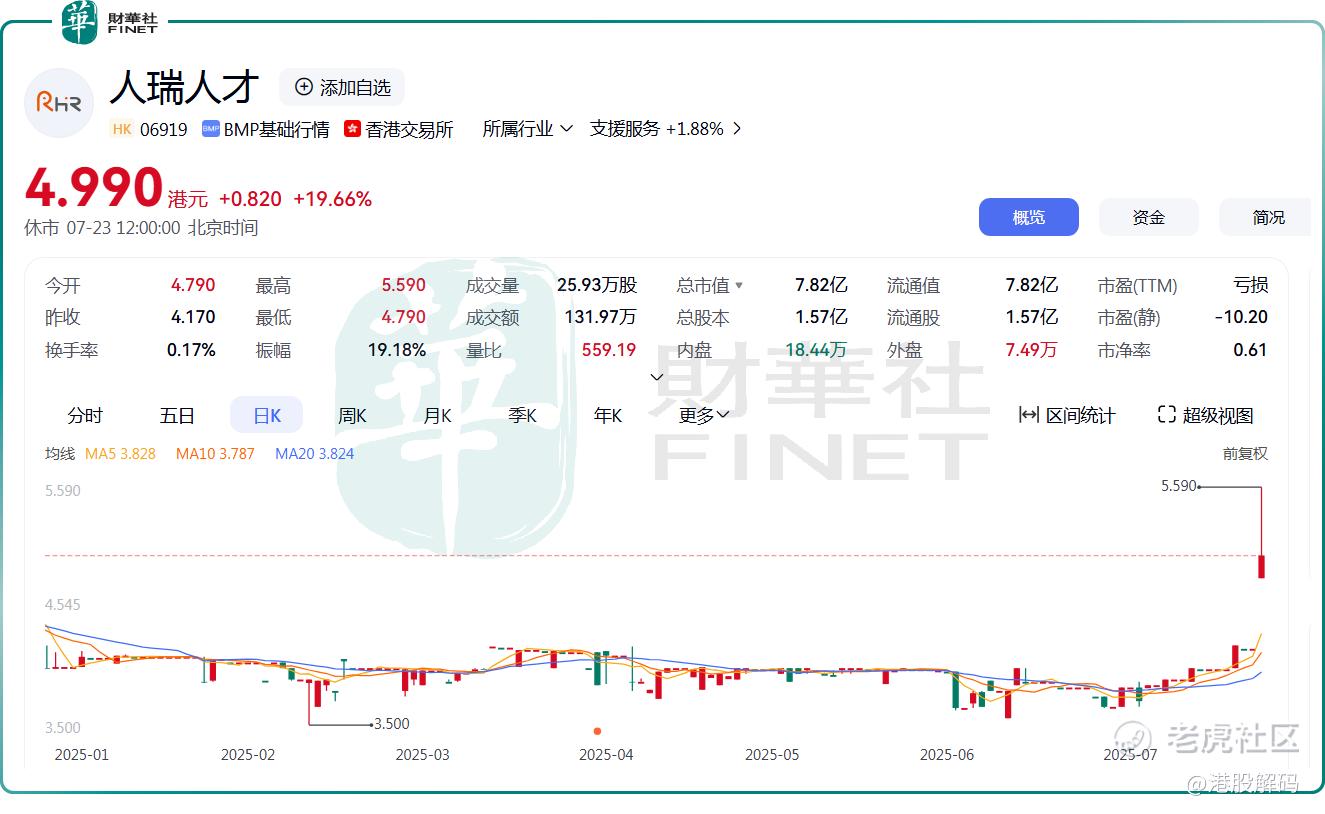Toggle the 总市值 sort arrow

click(x=739, y=286)
